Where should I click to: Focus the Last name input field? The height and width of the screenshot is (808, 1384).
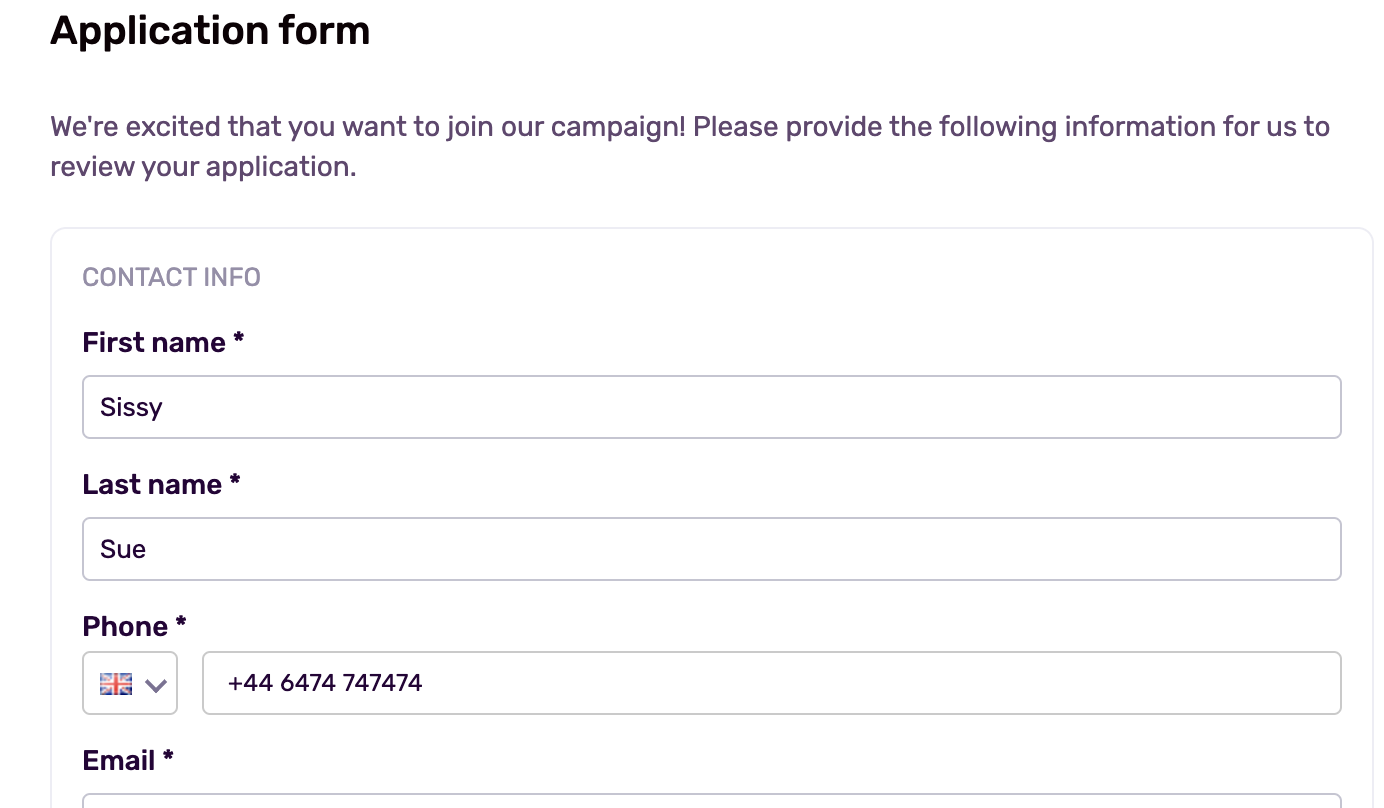click(711, 549)
